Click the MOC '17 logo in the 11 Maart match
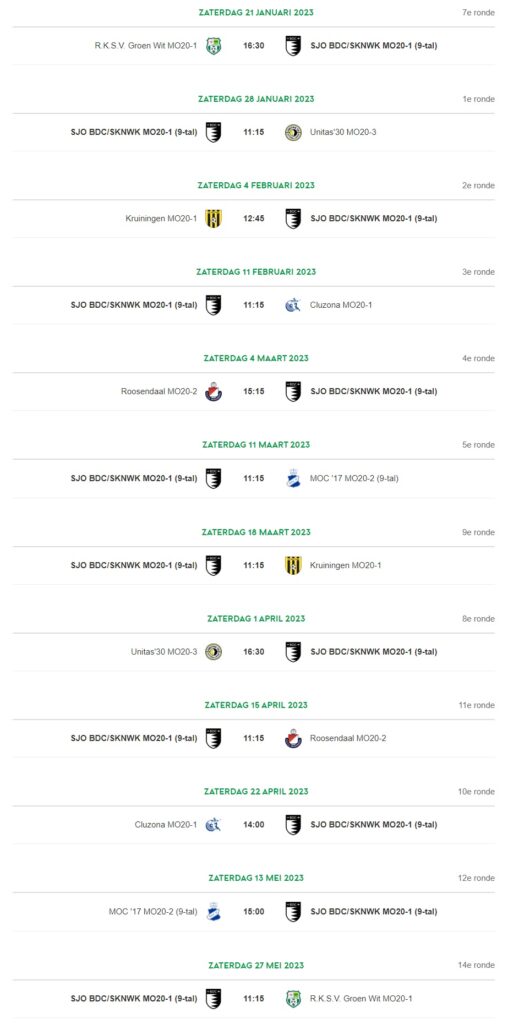 (293, 479)
